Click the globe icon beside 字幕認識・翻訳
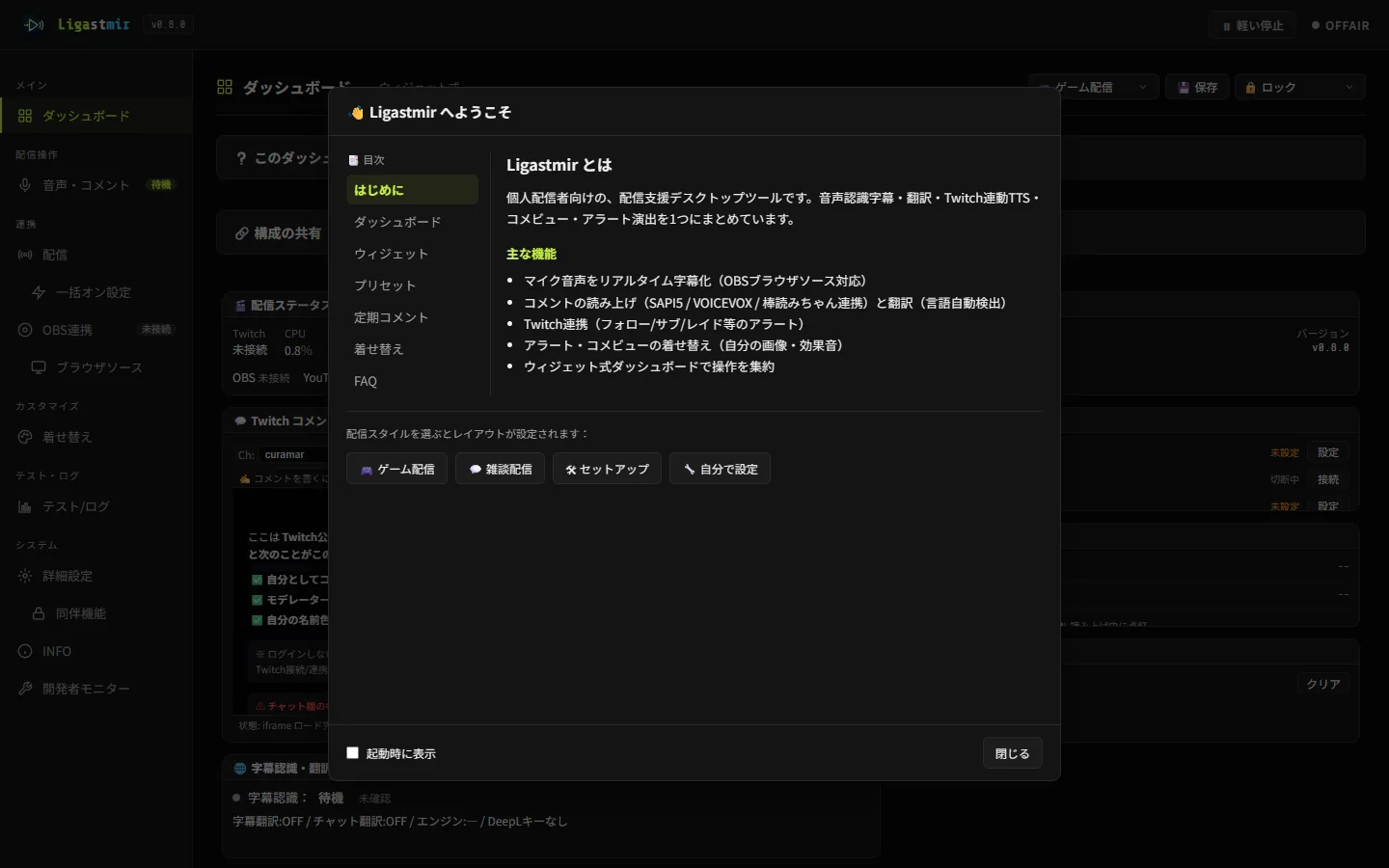The height and width of the screenshot is (868, 1389). pyautogui.click(x=240, y=769)
